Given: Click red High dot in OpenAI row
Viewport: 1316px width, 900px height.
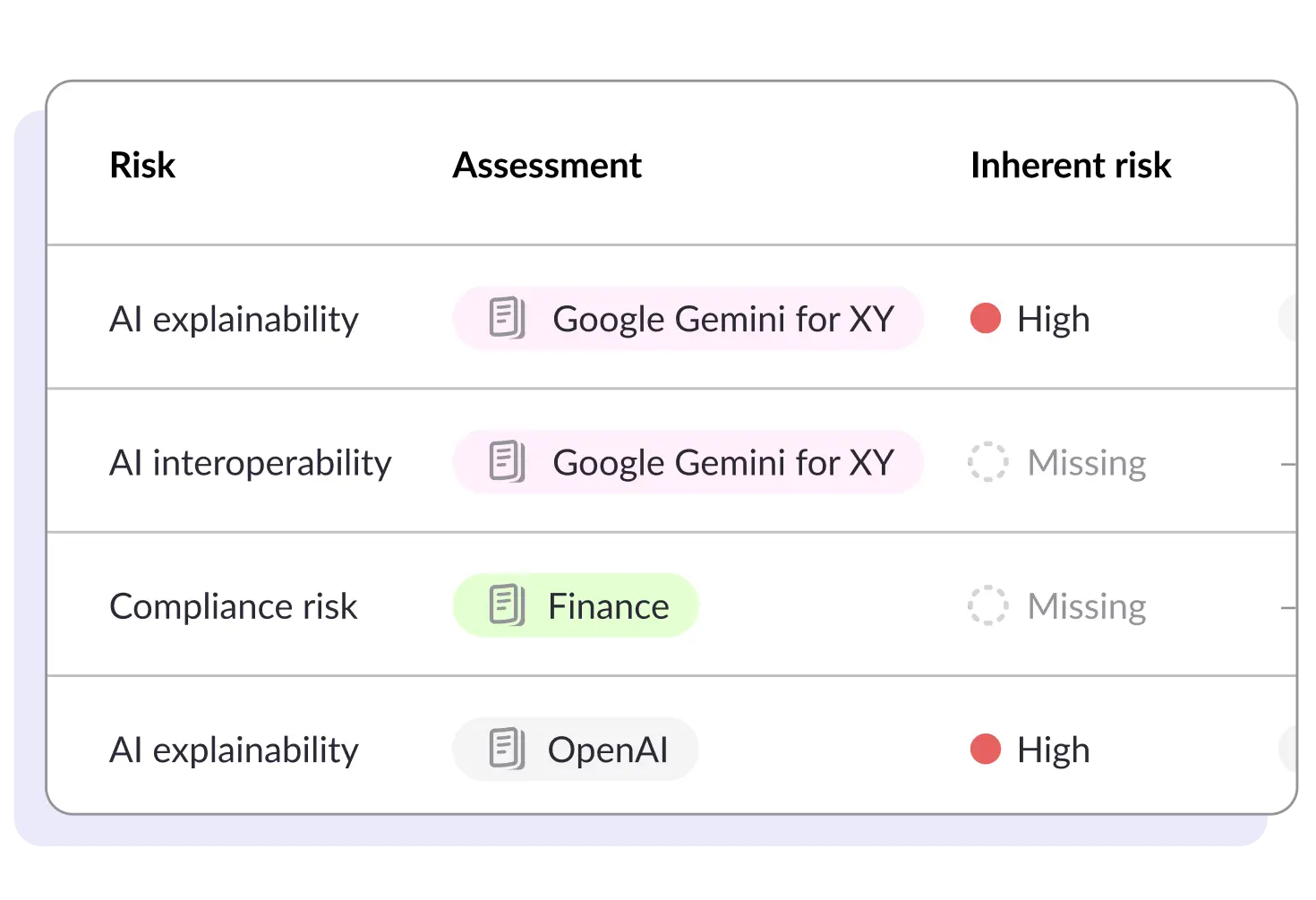Looking at the screenshot, I should [986, 750].
